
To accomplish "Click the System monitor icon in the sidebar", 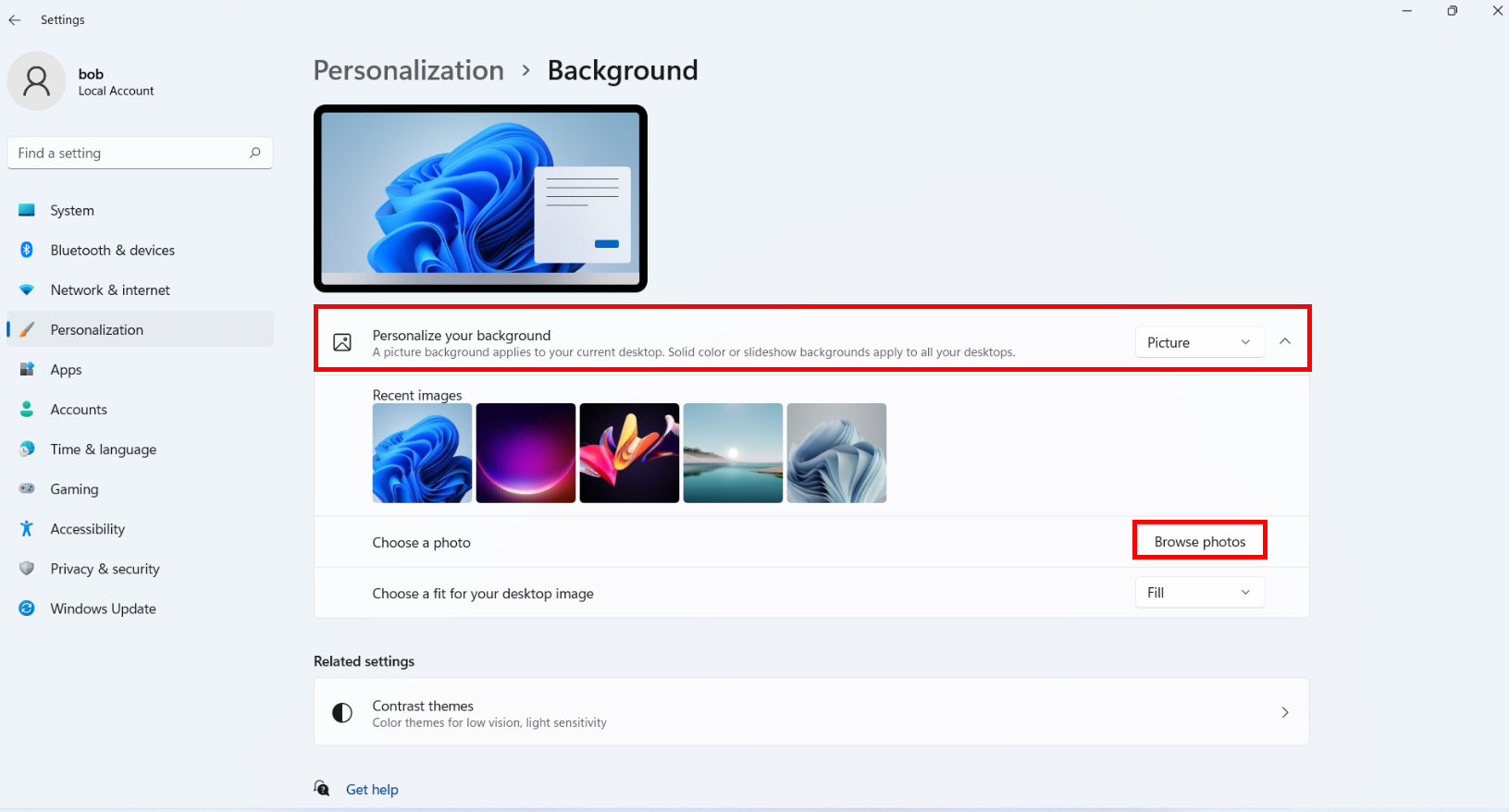I will pos(27,210).
